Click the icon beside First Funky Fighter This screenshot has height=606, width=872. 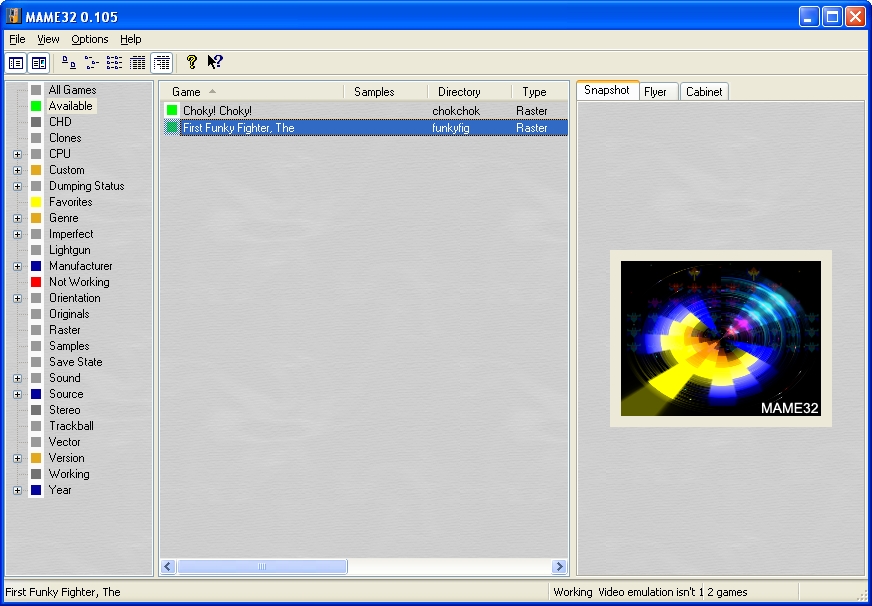coord(172,128)
